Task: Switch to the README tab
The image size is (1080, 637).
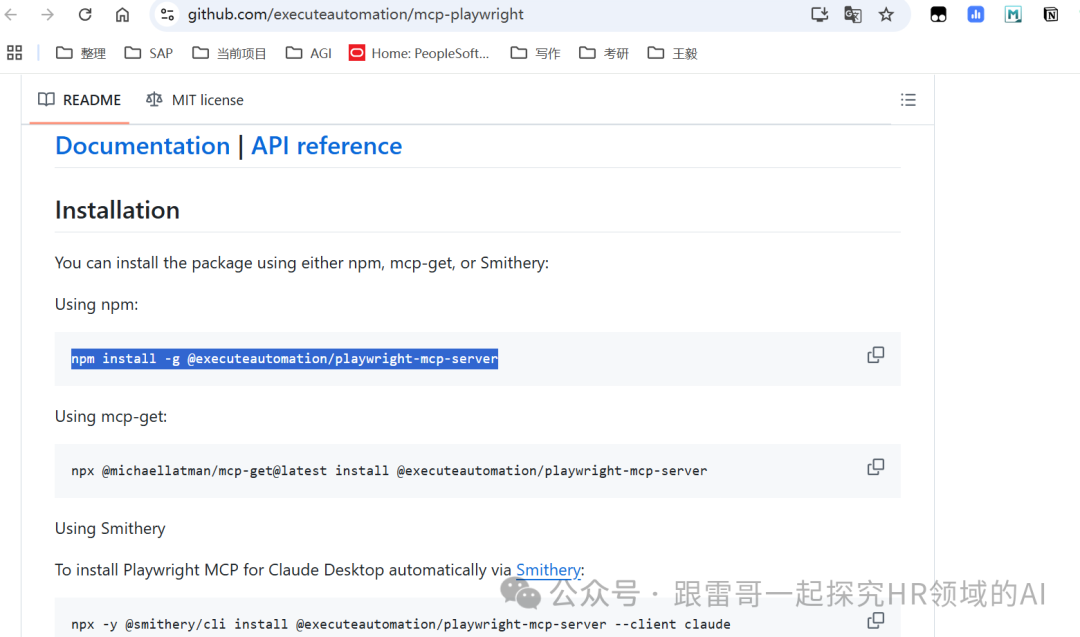Action: point(79,100)
